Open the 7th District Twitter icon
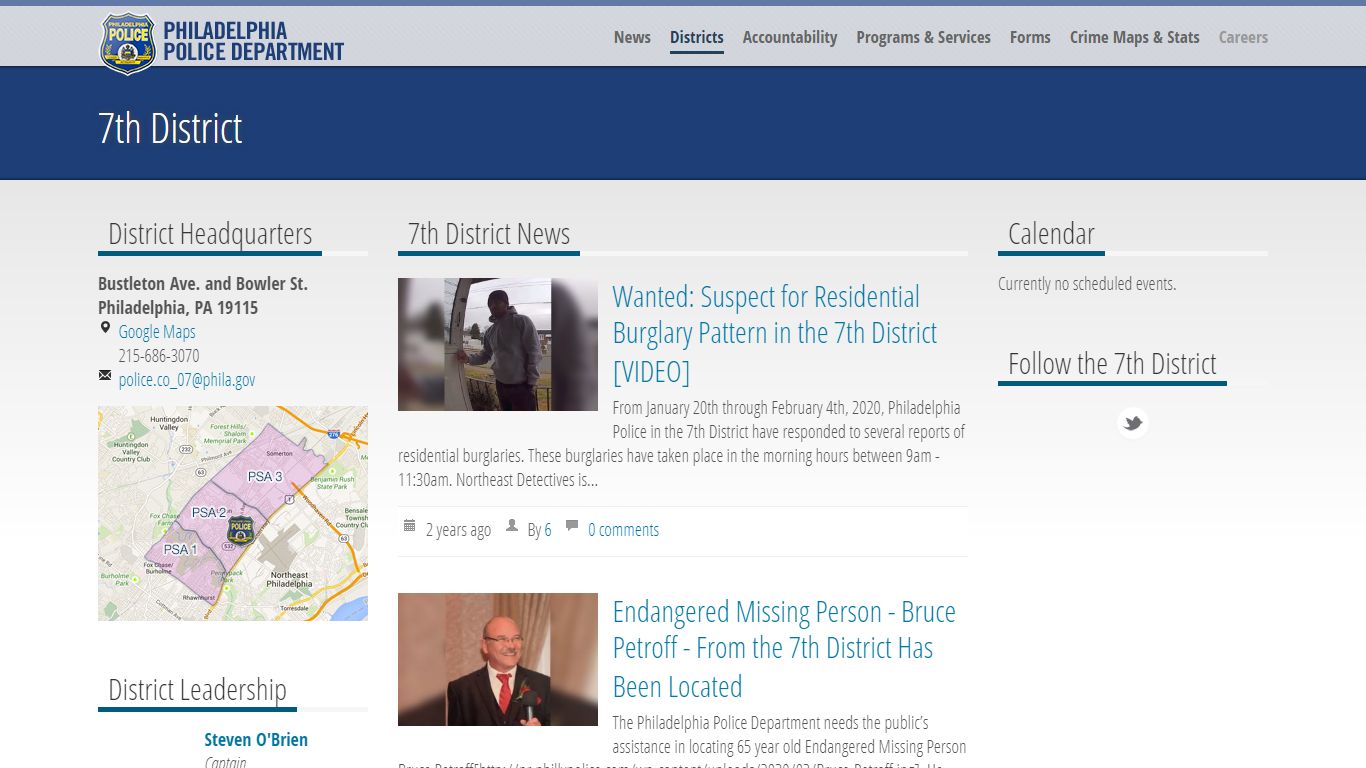The image size is (1366, 768). (x=1132, y=423)
